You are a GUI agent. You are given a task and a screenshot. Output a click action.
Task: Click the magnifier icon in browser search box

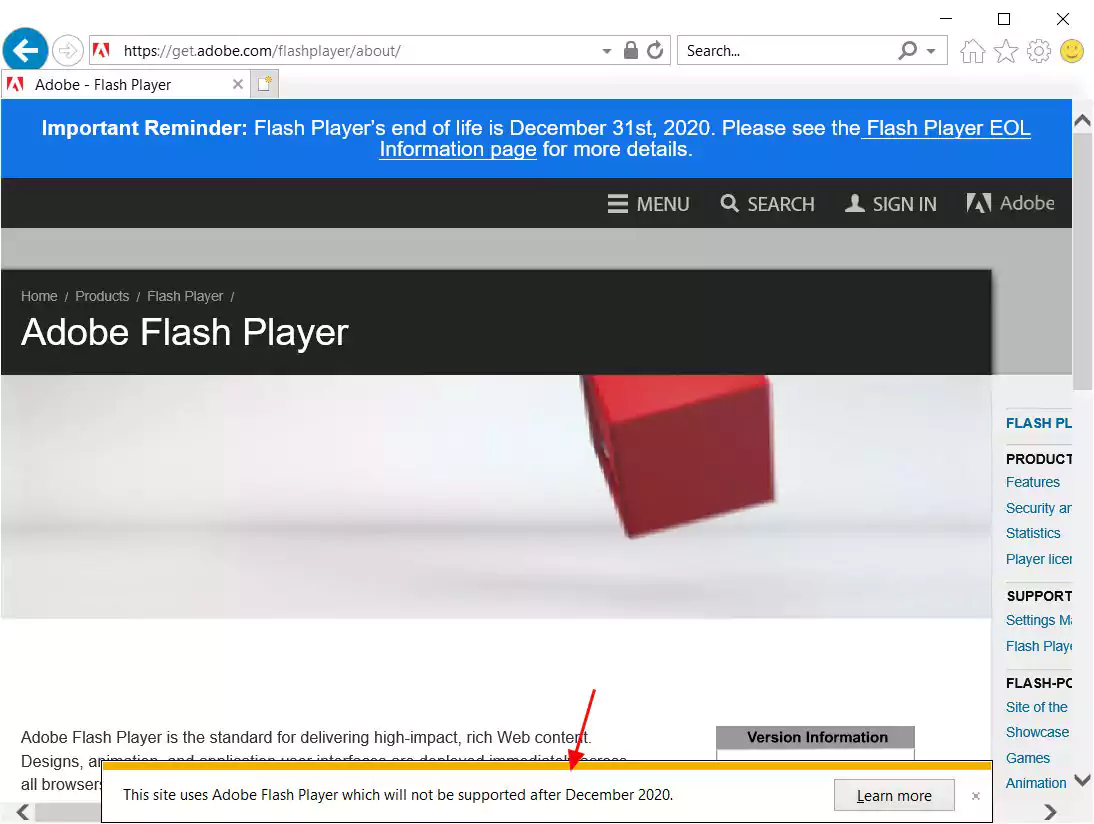point(908,50)
